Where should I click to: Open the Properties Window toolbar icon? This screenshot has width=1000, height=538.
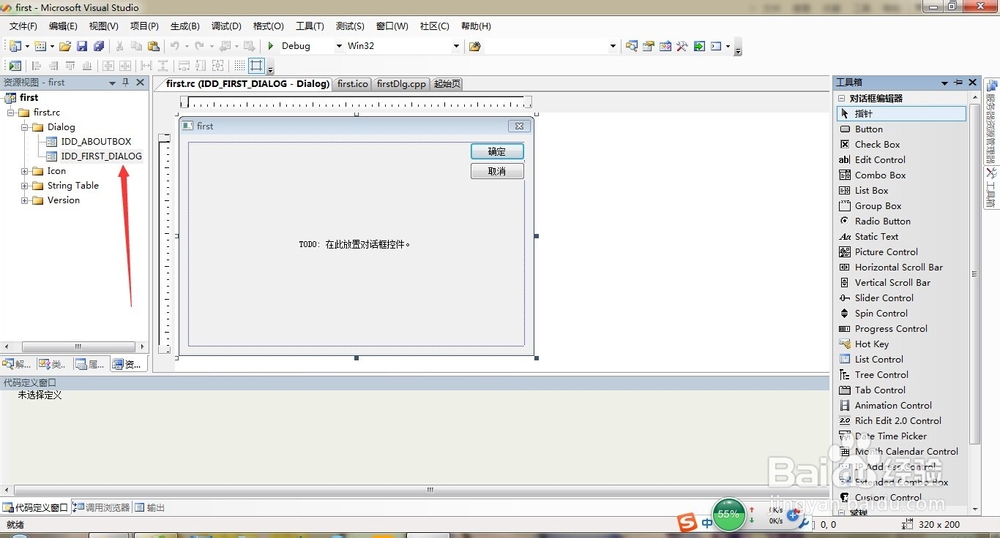649,46
